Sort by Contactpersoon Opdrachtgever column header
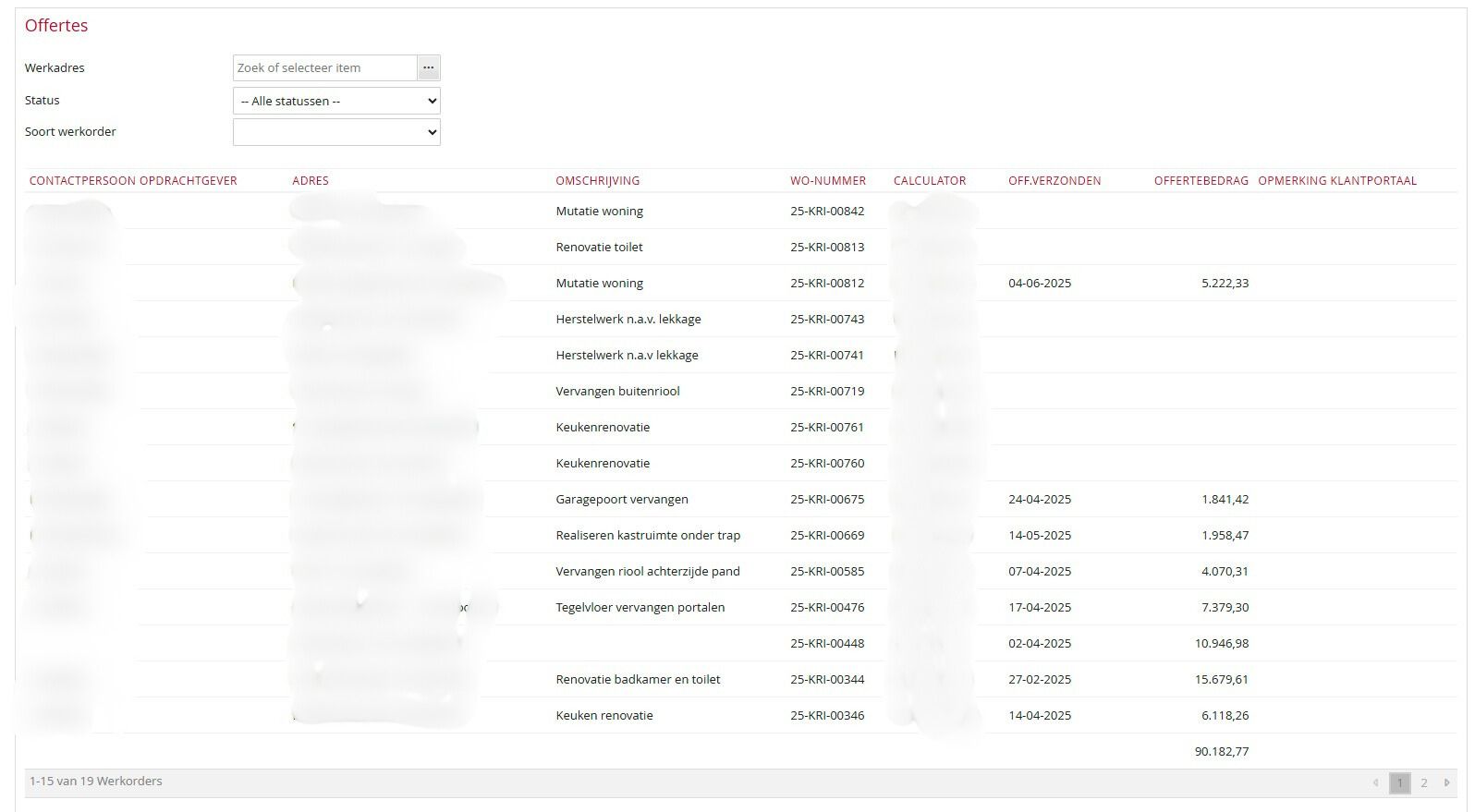This screenshot has width=1475, height=812. (x=133, y=181)
